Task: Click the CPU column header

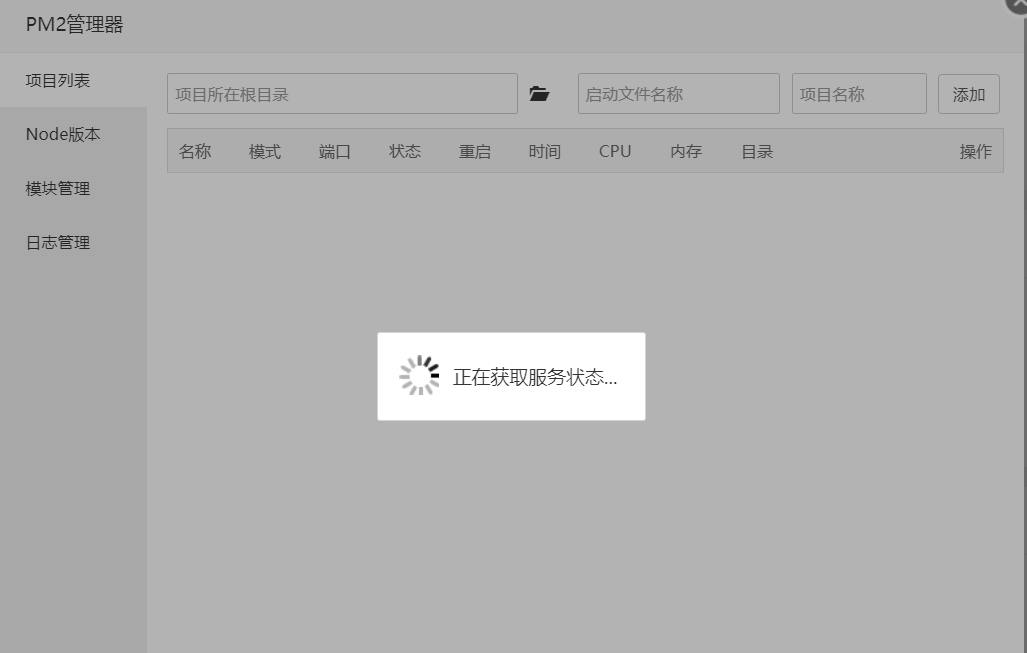Action: pyautogui.click(x=615, y=151)
